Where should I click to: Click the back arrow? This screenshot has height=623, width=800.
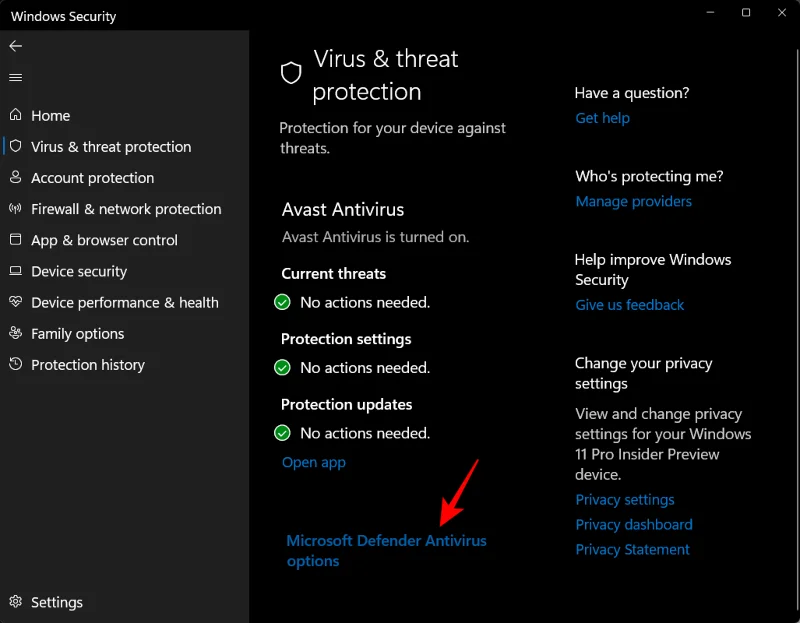click(x=15, y=46)
